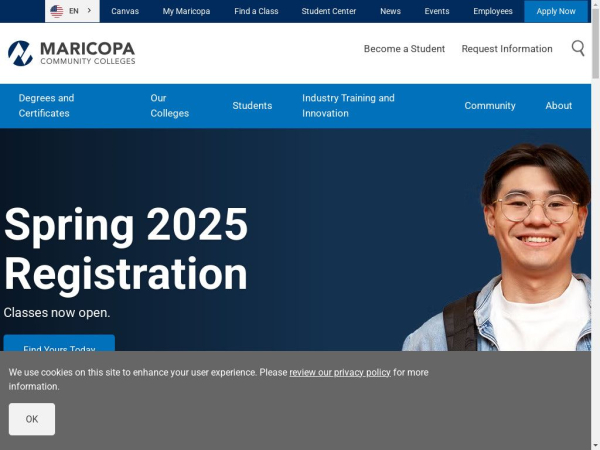Open the search magnifier icon
600x450 pixels.
pos(578,49)
